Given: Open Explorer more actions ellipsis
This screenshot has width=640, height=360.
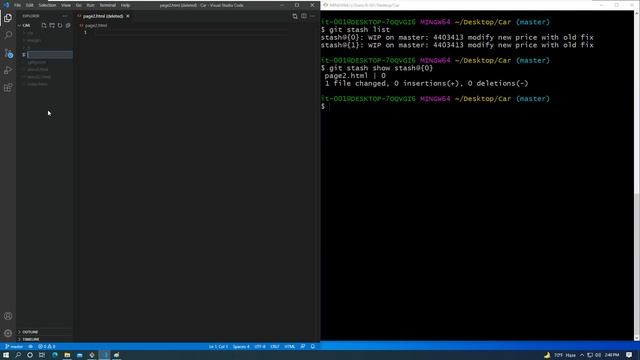Looking at the screenshot, I should click(65, 16).
